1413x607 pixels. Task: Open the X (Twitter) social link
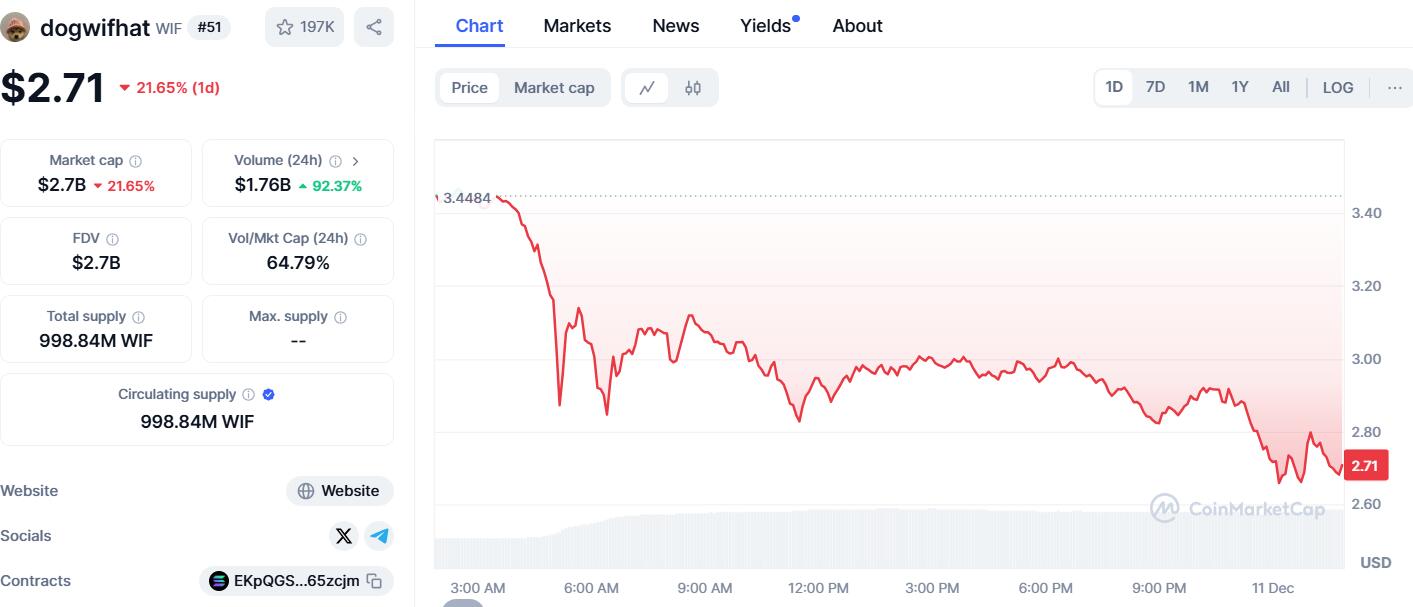coord(344,536)
